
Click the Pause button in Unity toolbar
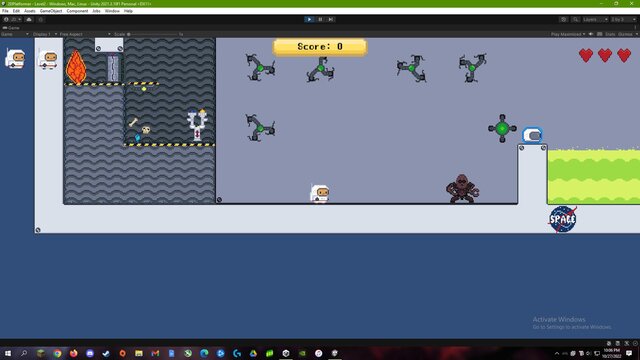pyautogui.click(x=320, y=19)
